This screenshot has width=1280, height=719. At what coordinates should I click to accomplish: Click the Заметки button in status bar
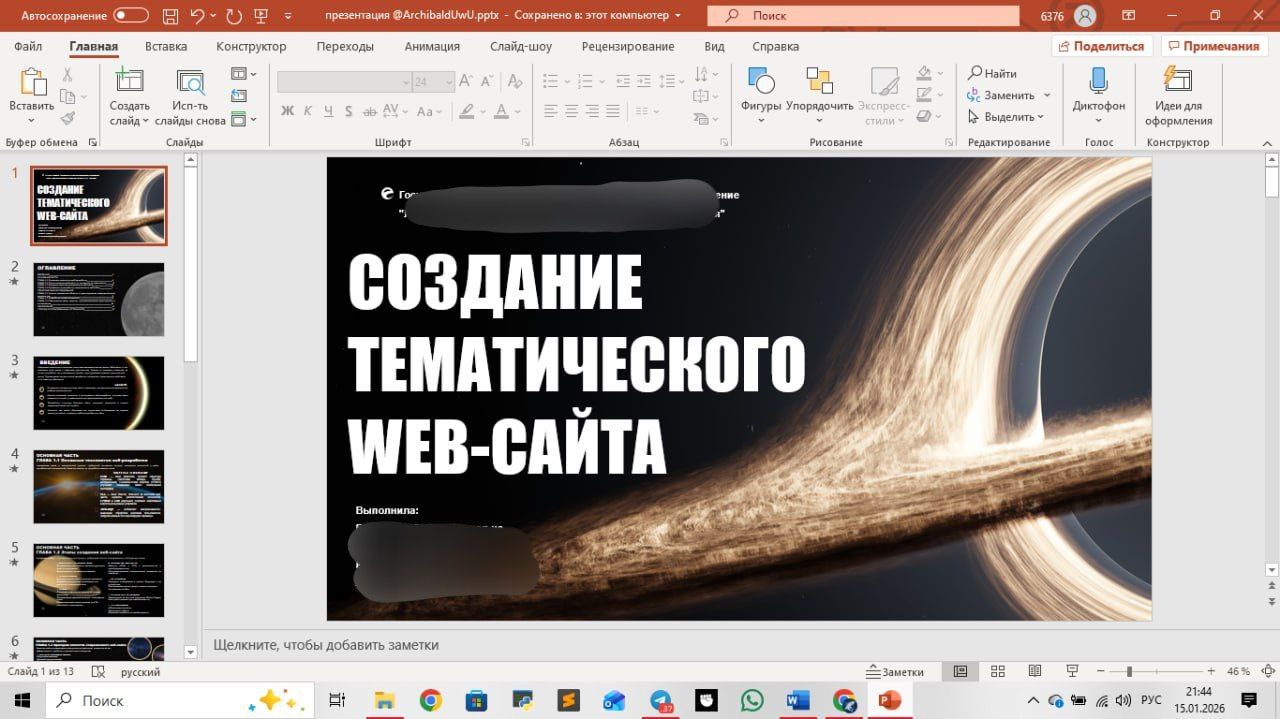point(896,672)
